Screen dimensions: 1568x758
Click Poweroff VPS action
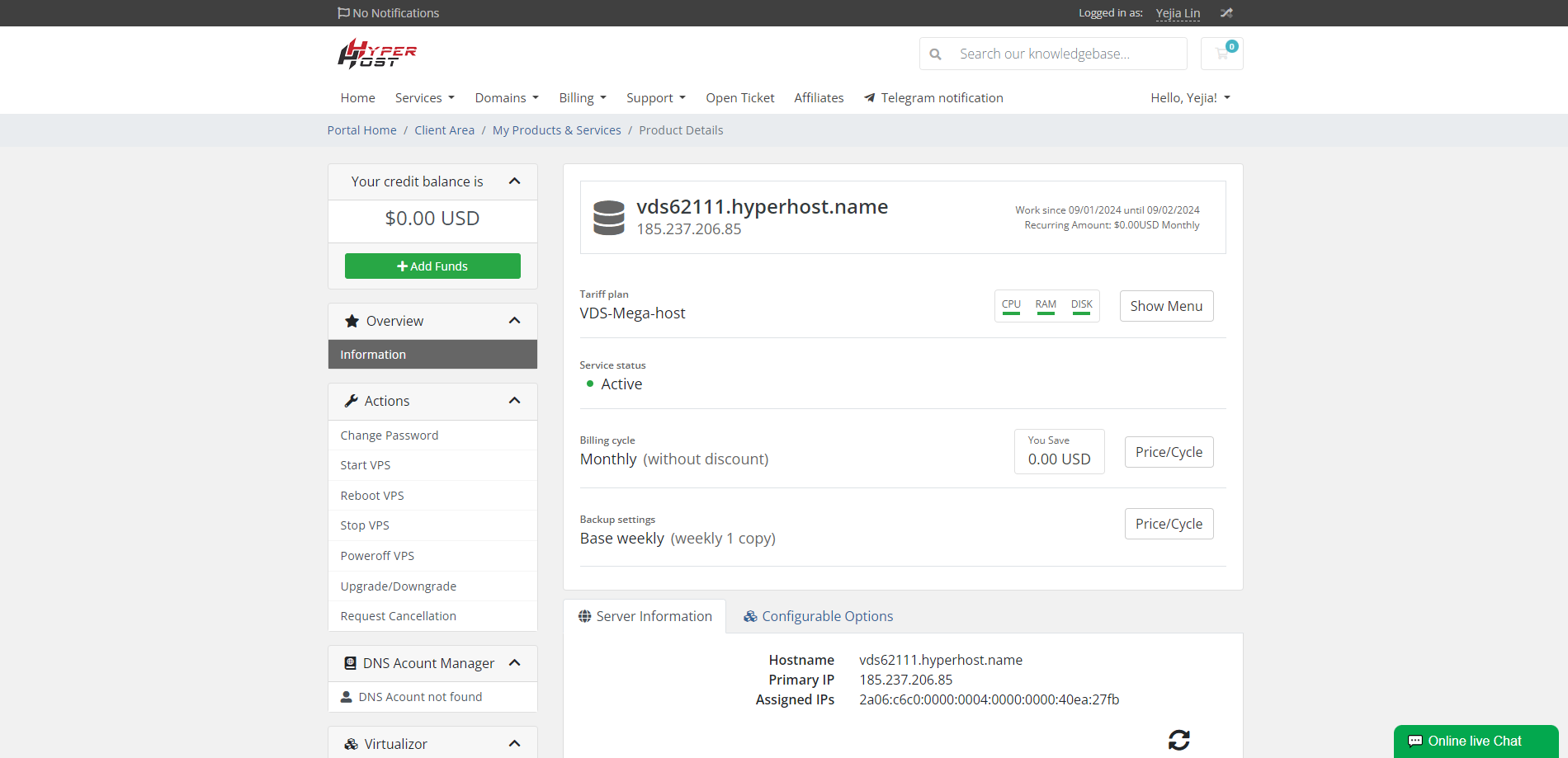click(x=432, y=556)
